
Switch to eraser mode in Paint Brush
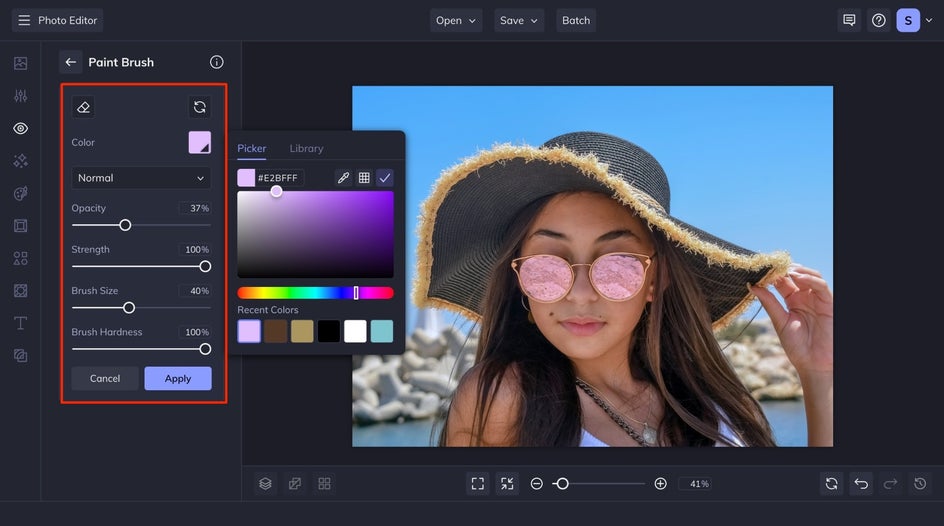(x=83, y=107)
